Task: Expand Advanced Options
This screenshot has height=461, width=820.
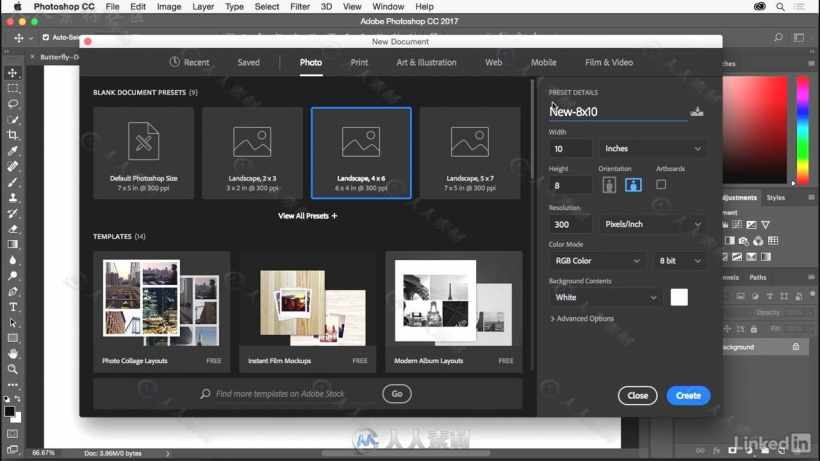Action: [x=582, y=318]
